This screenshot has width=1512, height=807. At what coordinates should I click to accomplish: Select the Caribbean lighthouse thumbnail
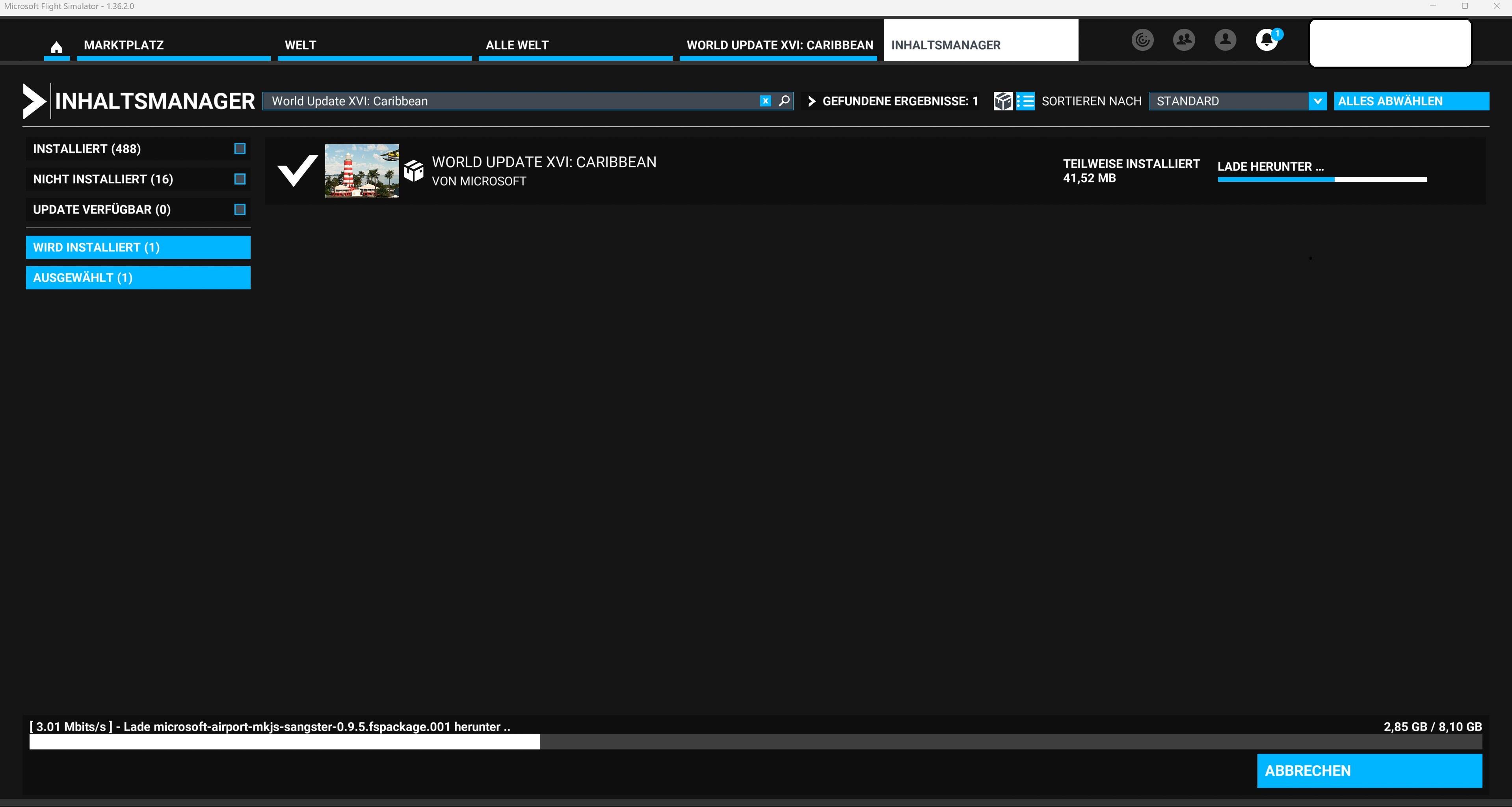(x=362, y=171)
